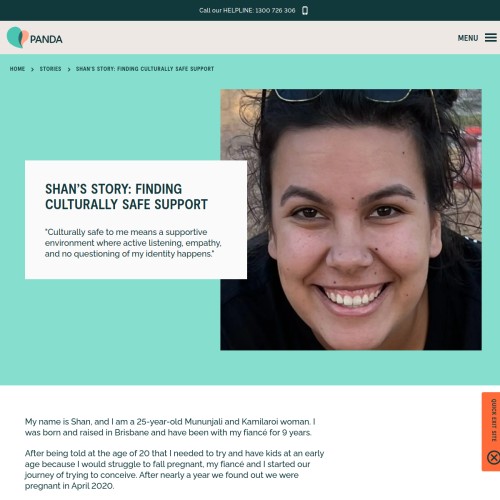The width and height of the screenshot is (500, 500).
Task: Click the sunglasses on Shan's head
Action: 343,95
